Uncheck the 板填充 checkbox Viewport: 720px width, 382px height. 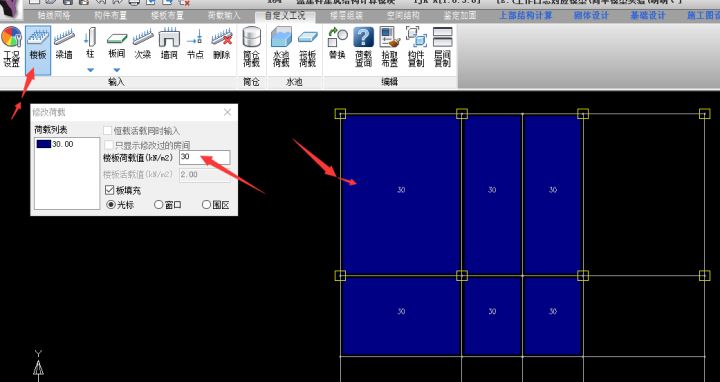[x=109, y=190]
